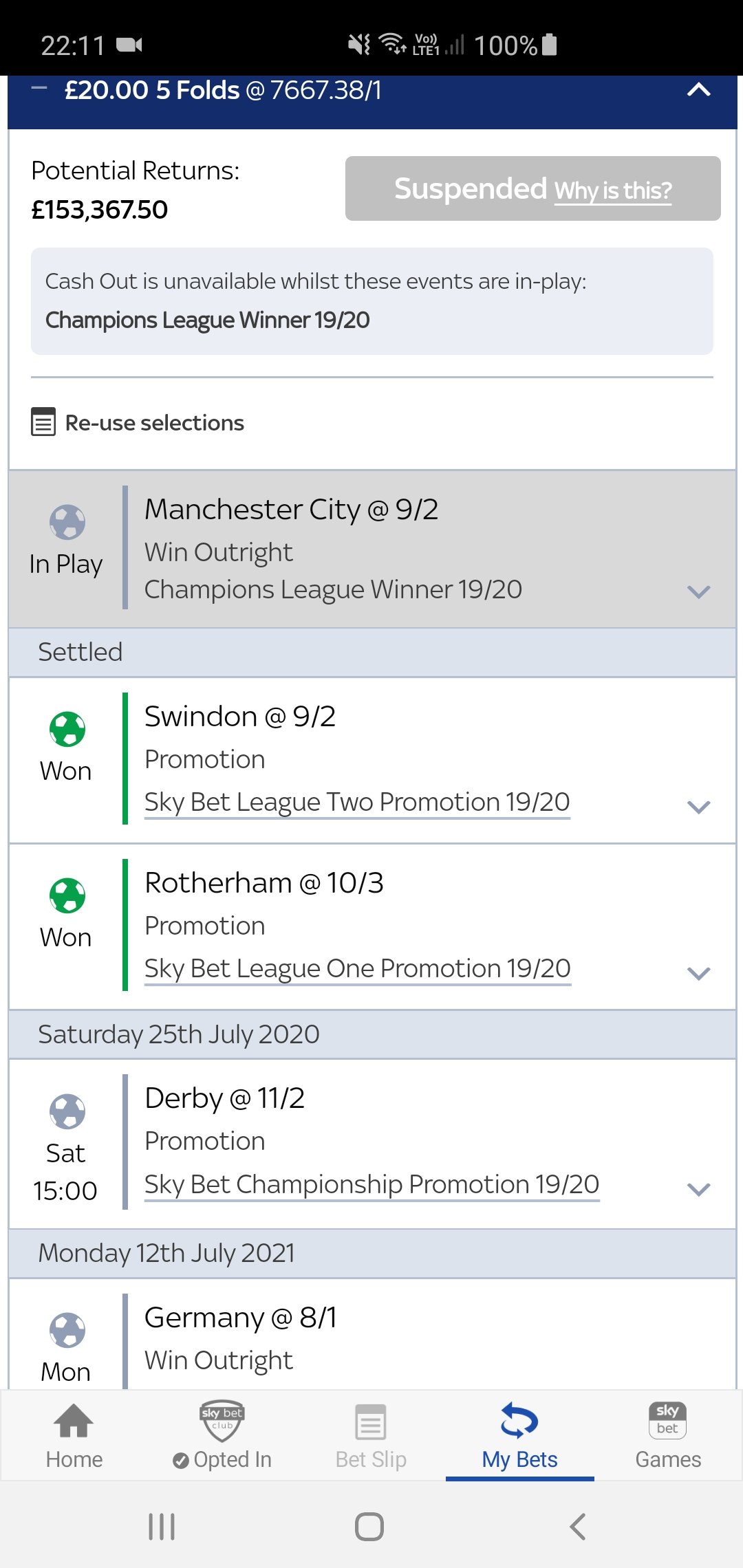Tap the Manchester City in-play football icon
Image resolution: width=743 pixels, height=1568 pixels.
tap(67, 522)
